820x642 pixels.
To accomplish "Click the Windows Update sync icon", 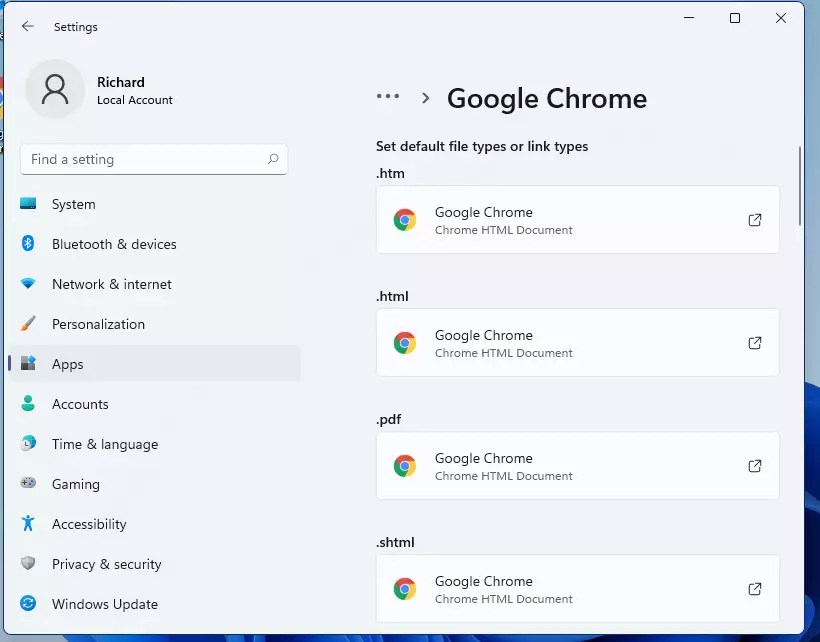I will point(28,603).
